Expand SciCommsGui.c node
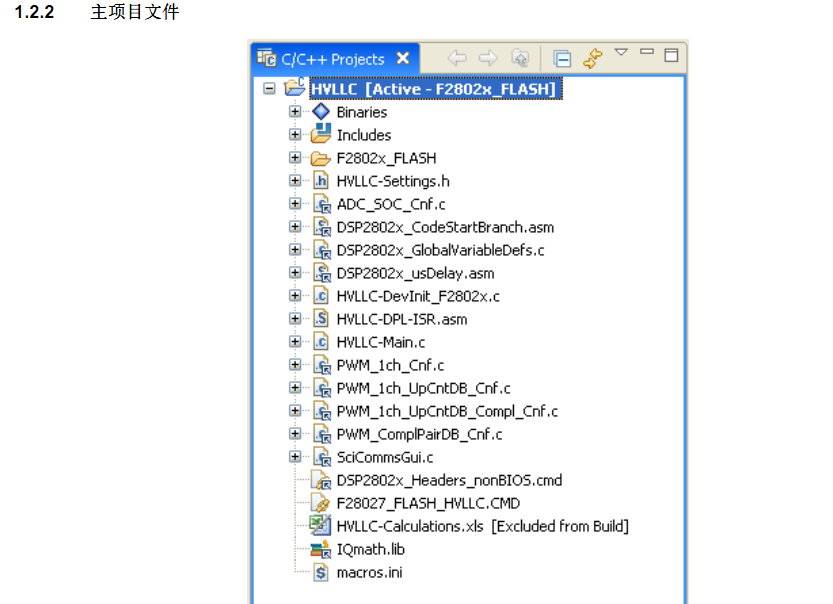The height and width of the screenshot is (604, 833). (x=295, y=456)
